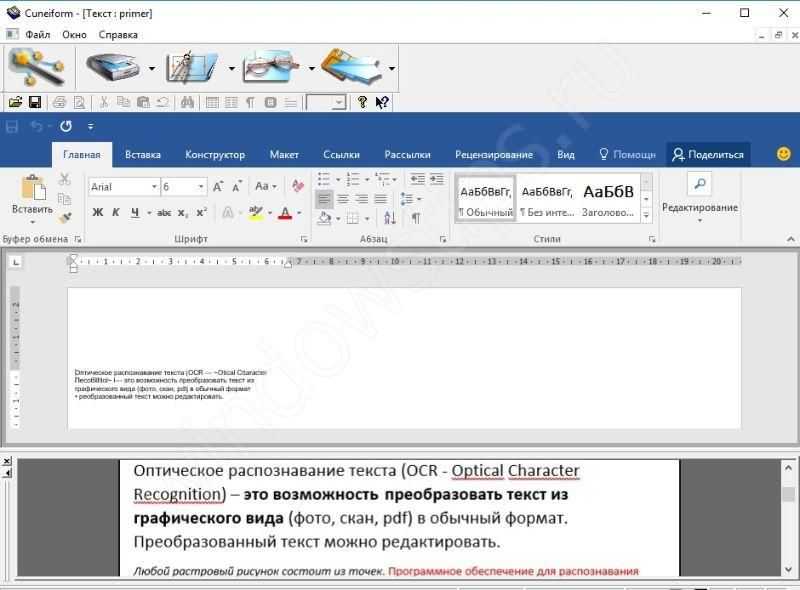Toggle bold Ж formatting
Viewport: 800px width, 590px height.
(97, 212)
